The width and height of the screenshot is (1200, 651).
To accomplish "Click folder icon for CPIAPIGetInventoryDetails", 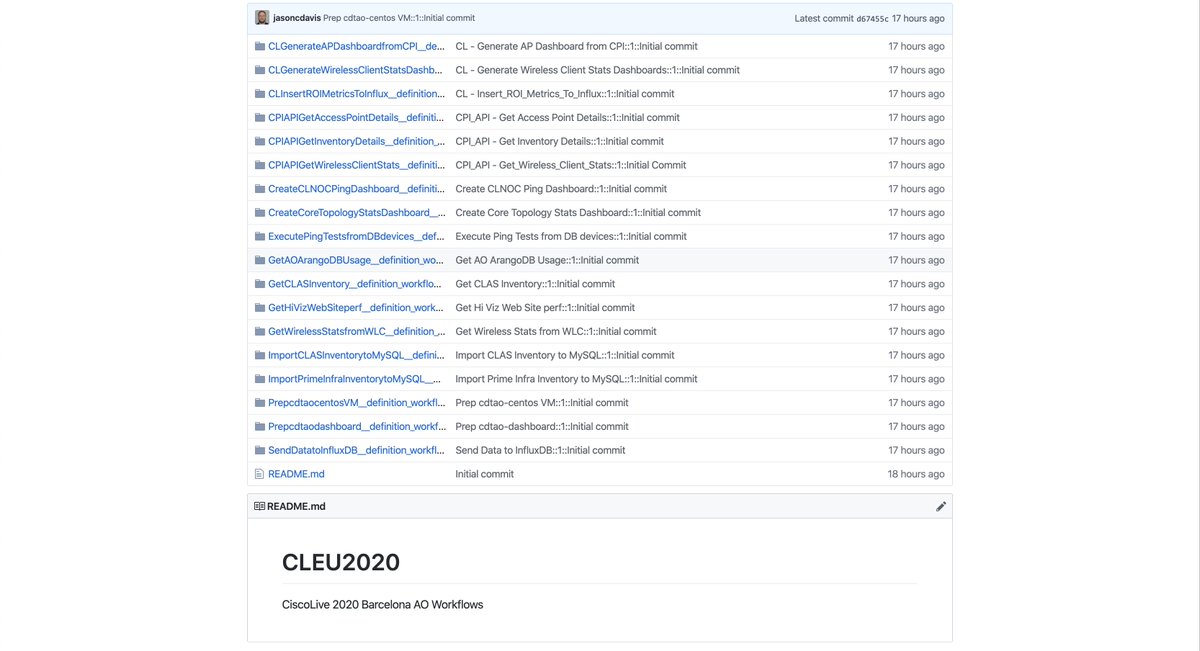I will point(260,141).
